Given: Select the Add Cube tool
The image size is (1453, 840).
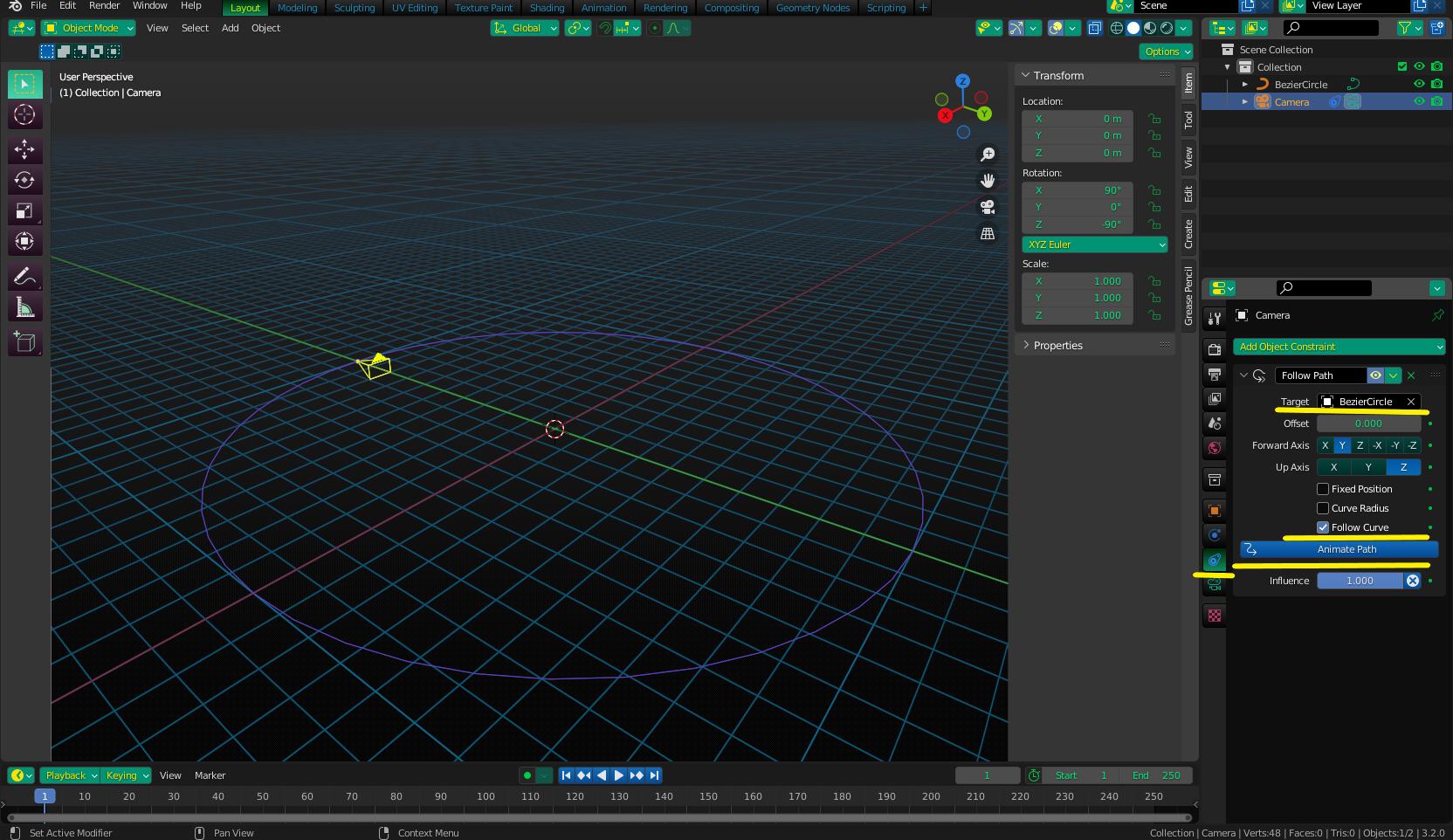Looking at the screenshot, I should 24,342.
